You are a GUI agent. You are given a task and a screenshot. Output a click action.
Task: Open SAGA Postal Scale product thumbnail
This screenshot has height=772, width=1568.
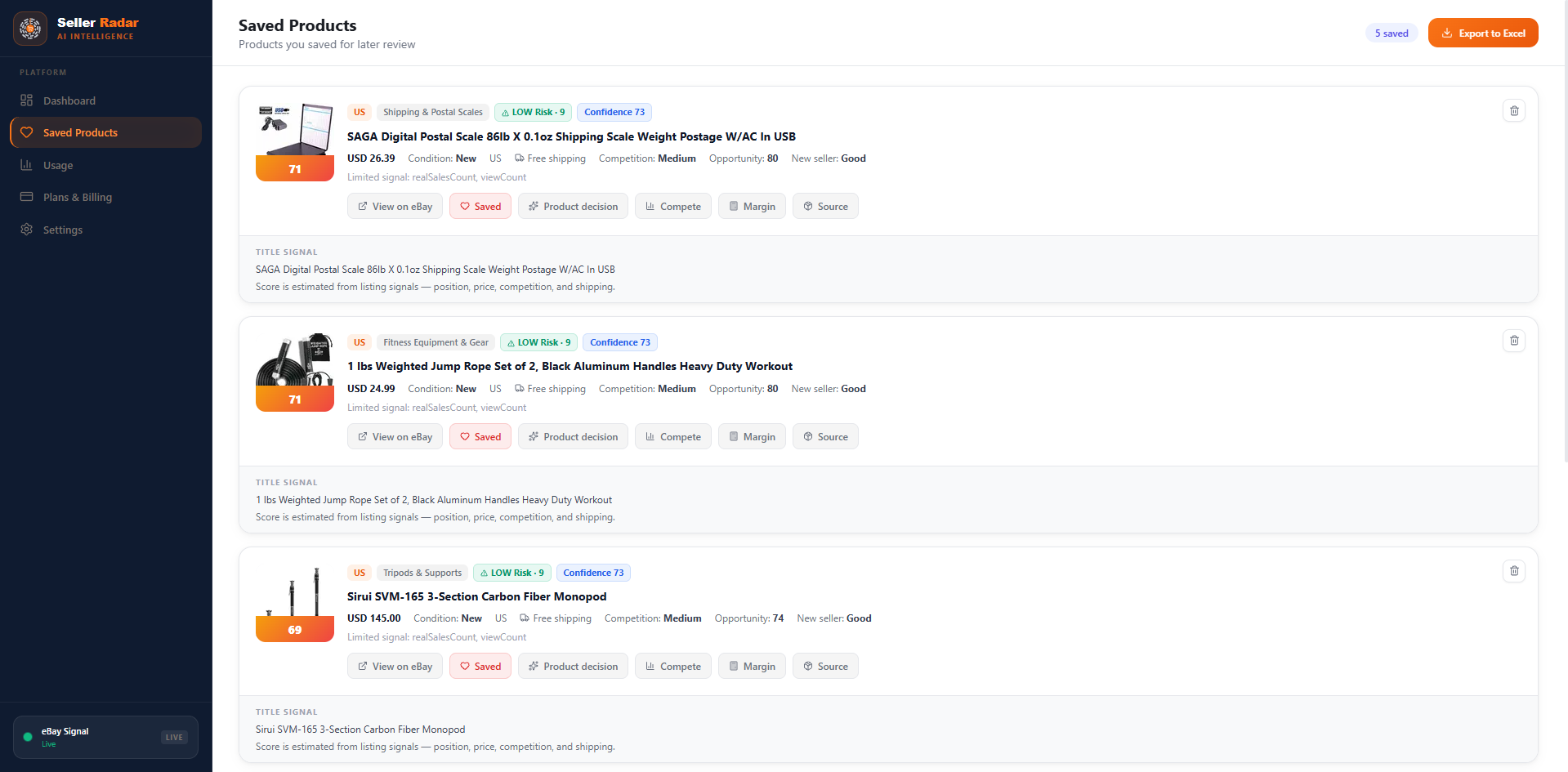pyautogui.click(x=295, y=142)
